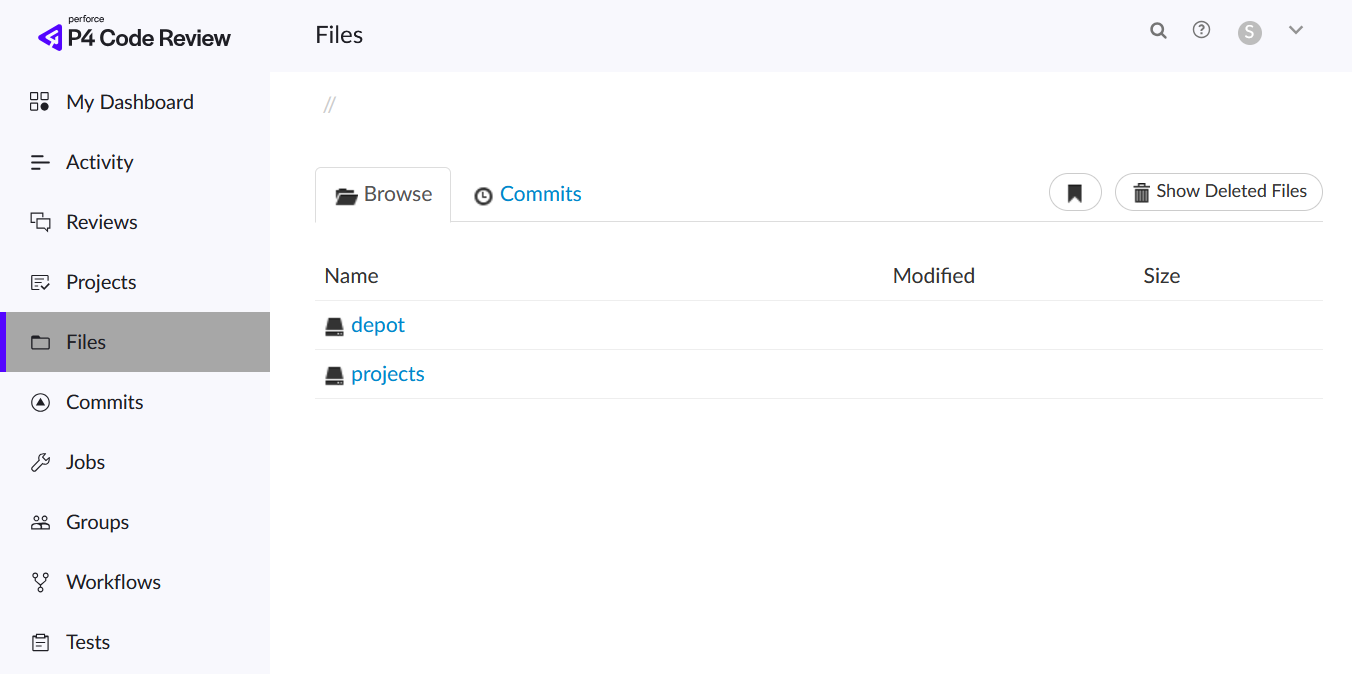Go to My Dashboard in sidebar
This screenshot has width=1352, height=674.
[129, 102]
